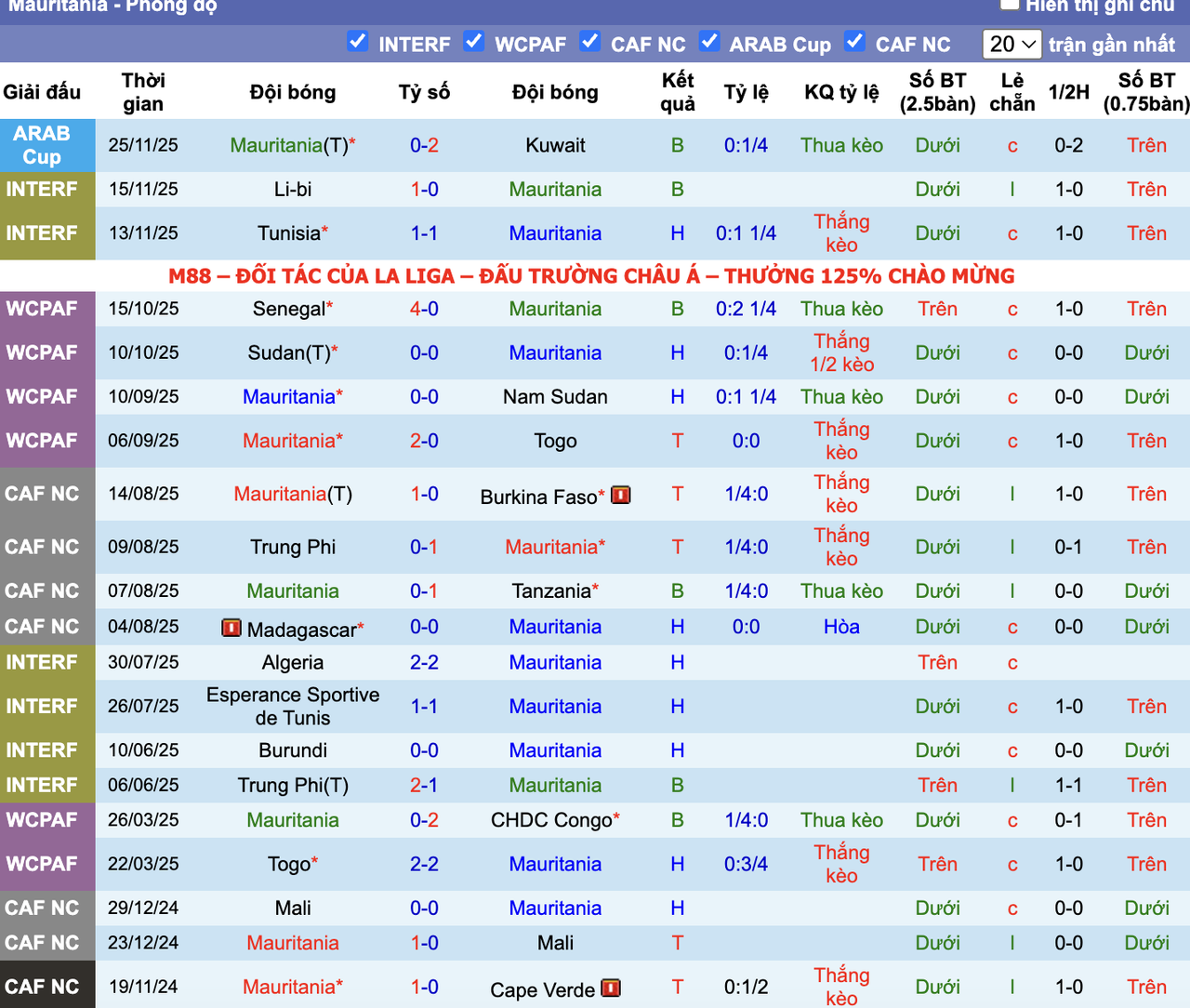
Task: Open the Nam Sudan team link
Action: tap(555, 396)
